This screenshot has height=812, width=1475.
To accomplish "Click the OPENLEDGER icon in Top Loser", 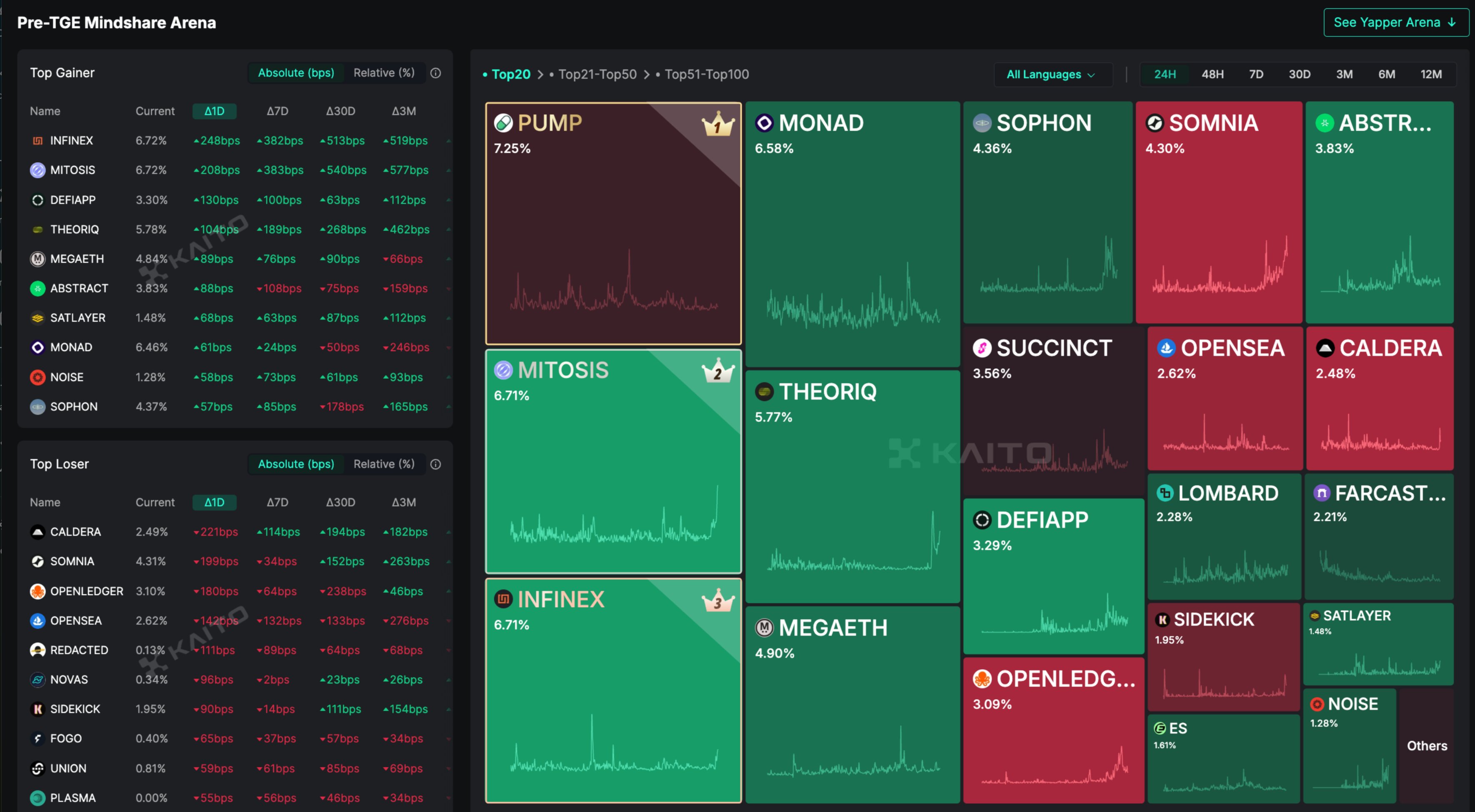I will point(38,591).
